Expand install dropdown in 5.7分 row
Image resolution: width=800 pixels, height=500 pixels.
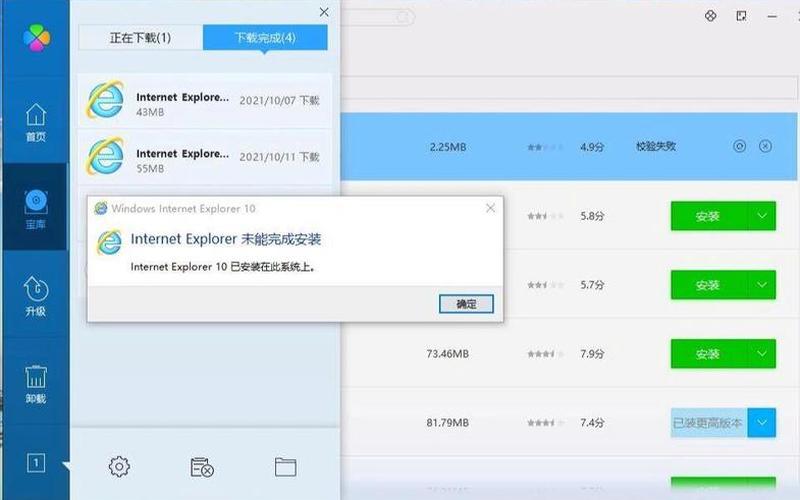762,285
